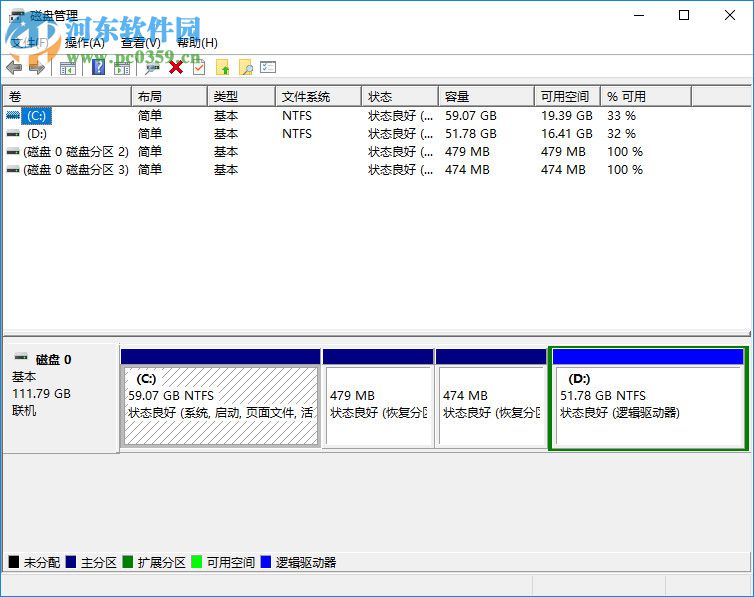Click the 19.39 GB free space cell
The image size is (754, 597).
point(567,116)
